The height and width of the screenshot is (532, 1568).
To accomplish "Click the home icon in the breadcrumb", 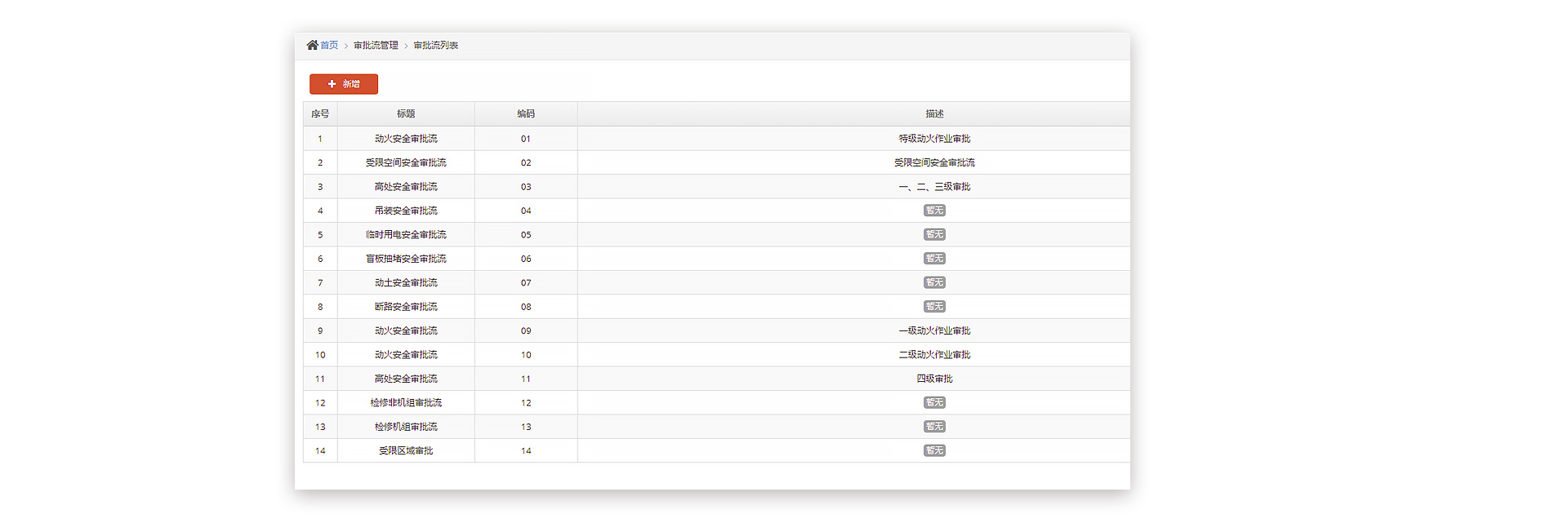I will 312,46.
